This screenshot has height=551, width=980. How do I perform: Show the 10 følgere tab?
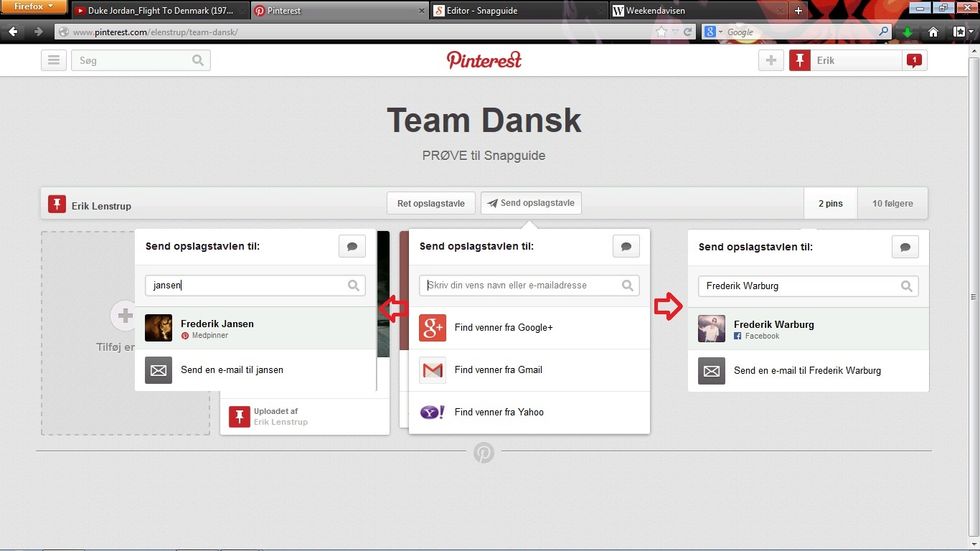click(892, 203)
